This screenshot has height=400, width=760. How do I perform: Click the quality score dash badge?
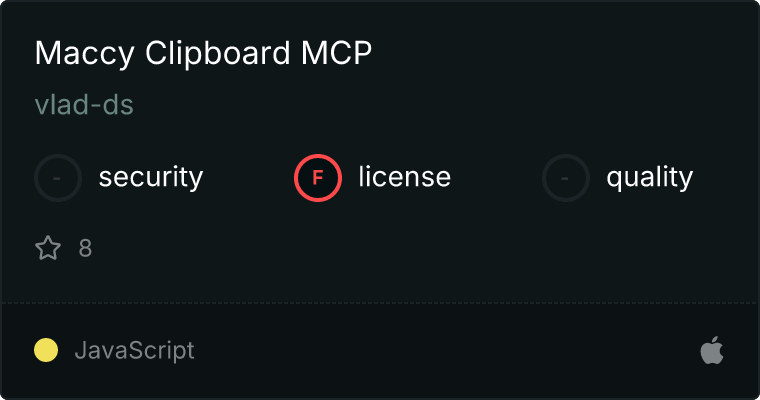coord(566,178)
